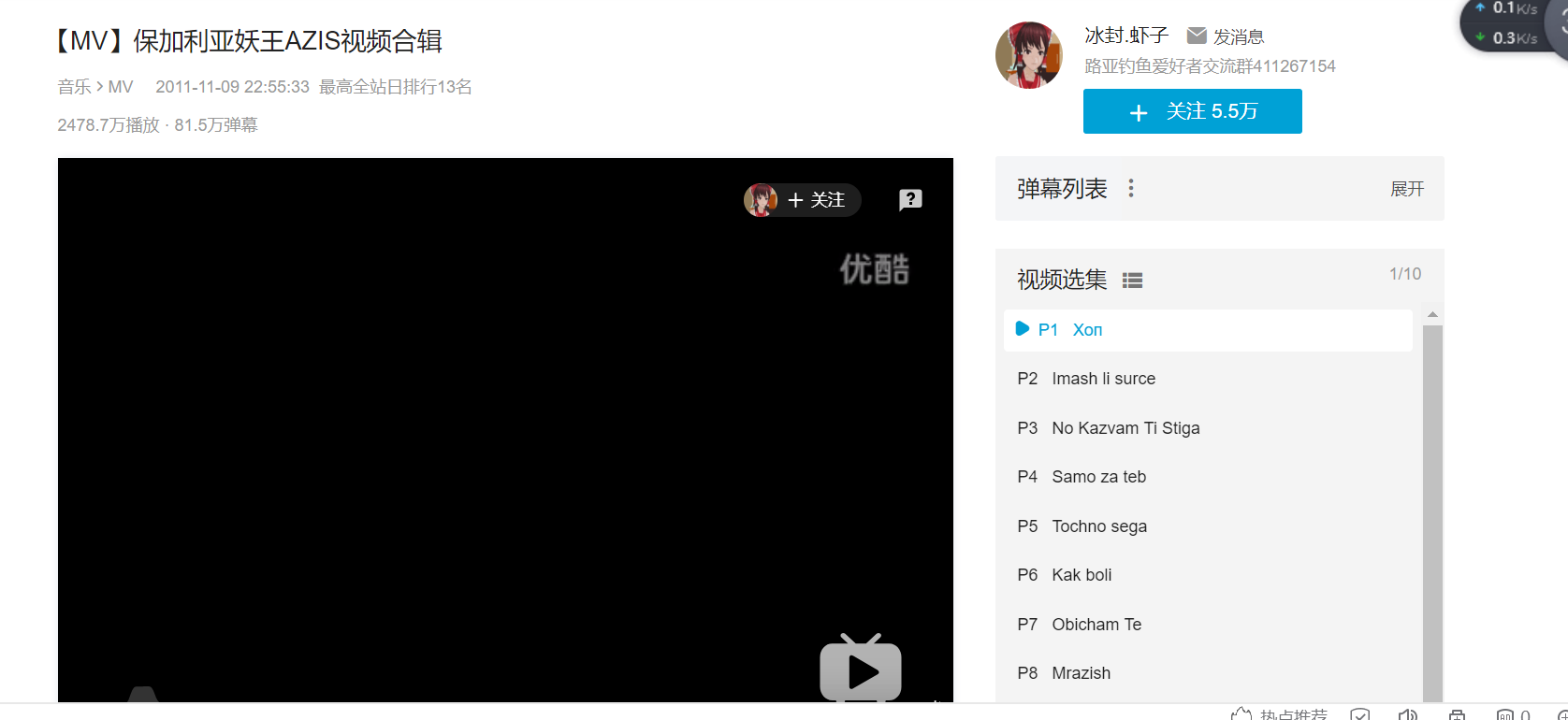This screenshot has width=1568, height=720.
Task: Click the blue playing indicator beside P1
Action: click(x=1023, y=329)
